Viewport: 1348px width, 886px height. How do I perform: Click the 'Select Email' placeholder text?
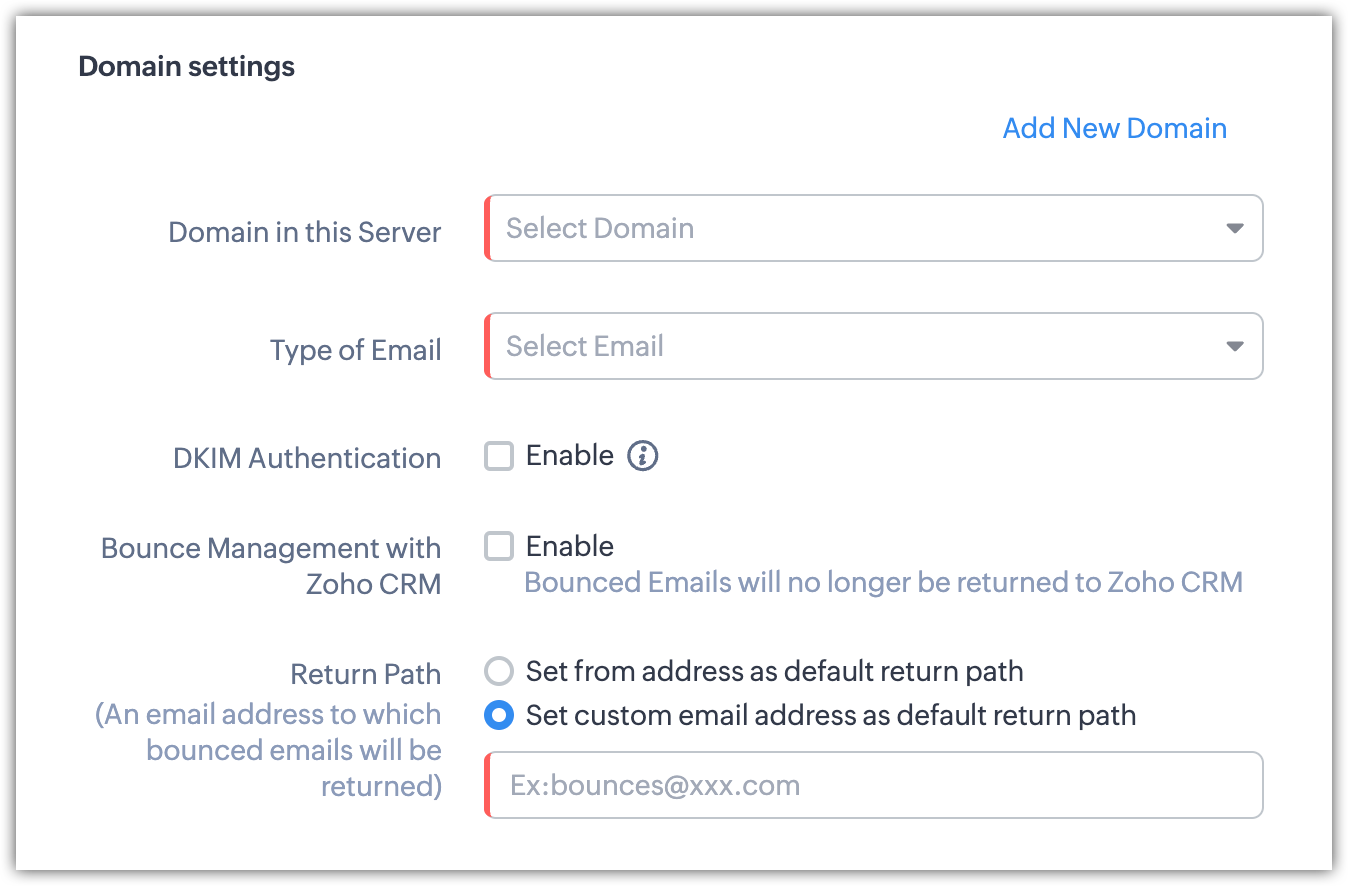pyautogui.click(x=585, y=347)
